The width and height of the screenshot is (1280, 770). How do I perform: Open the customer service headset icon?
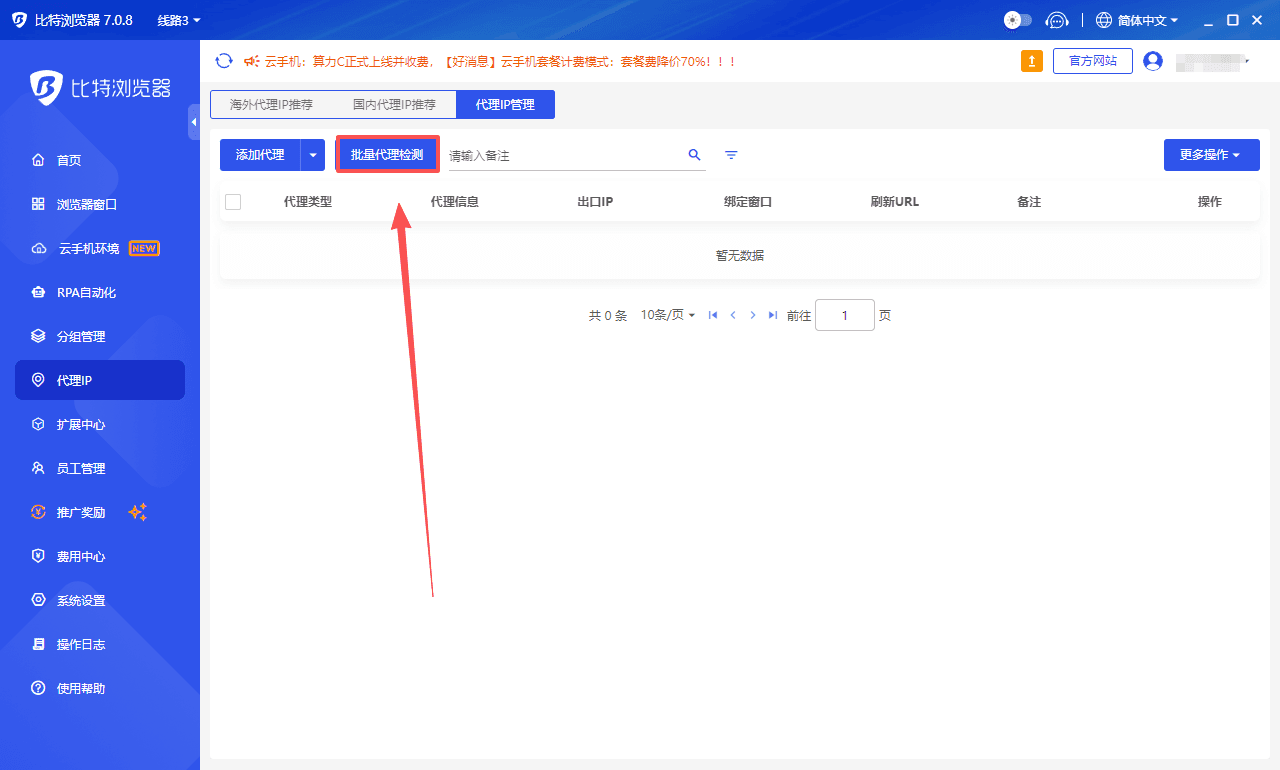pos(1056,20)
